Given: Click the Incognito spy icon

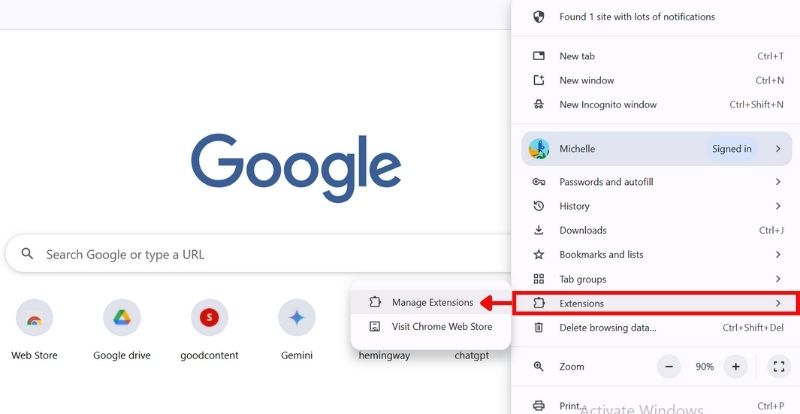Looking at the screenshot, I should point(539,105).
